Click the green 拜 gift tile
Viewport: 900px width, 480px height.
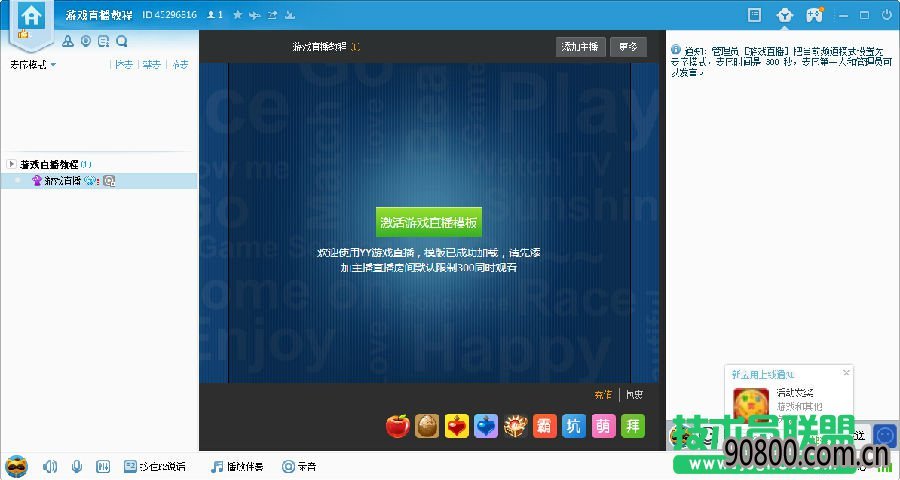click(x=633, y=426)
